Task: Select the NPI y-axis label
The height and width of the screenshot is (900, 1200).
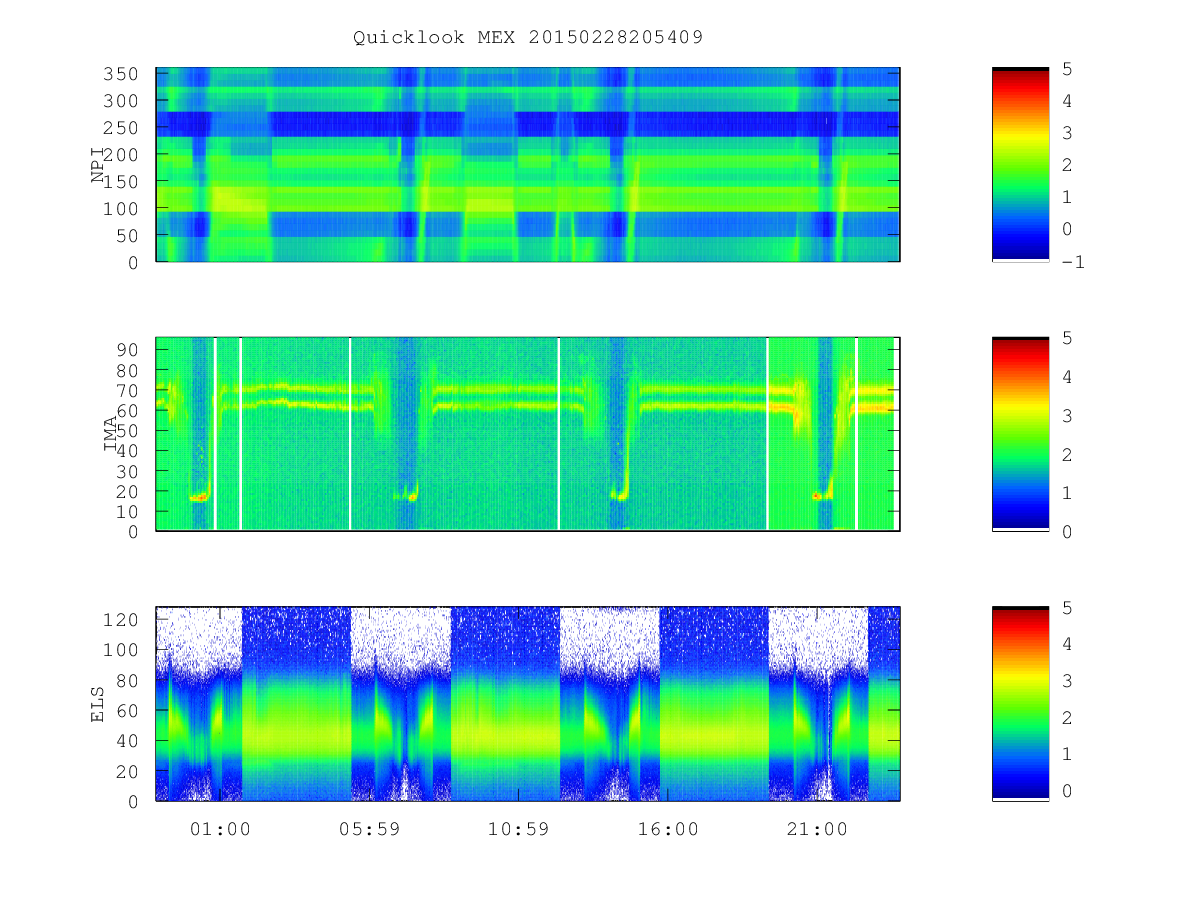Action: (98, 165)
